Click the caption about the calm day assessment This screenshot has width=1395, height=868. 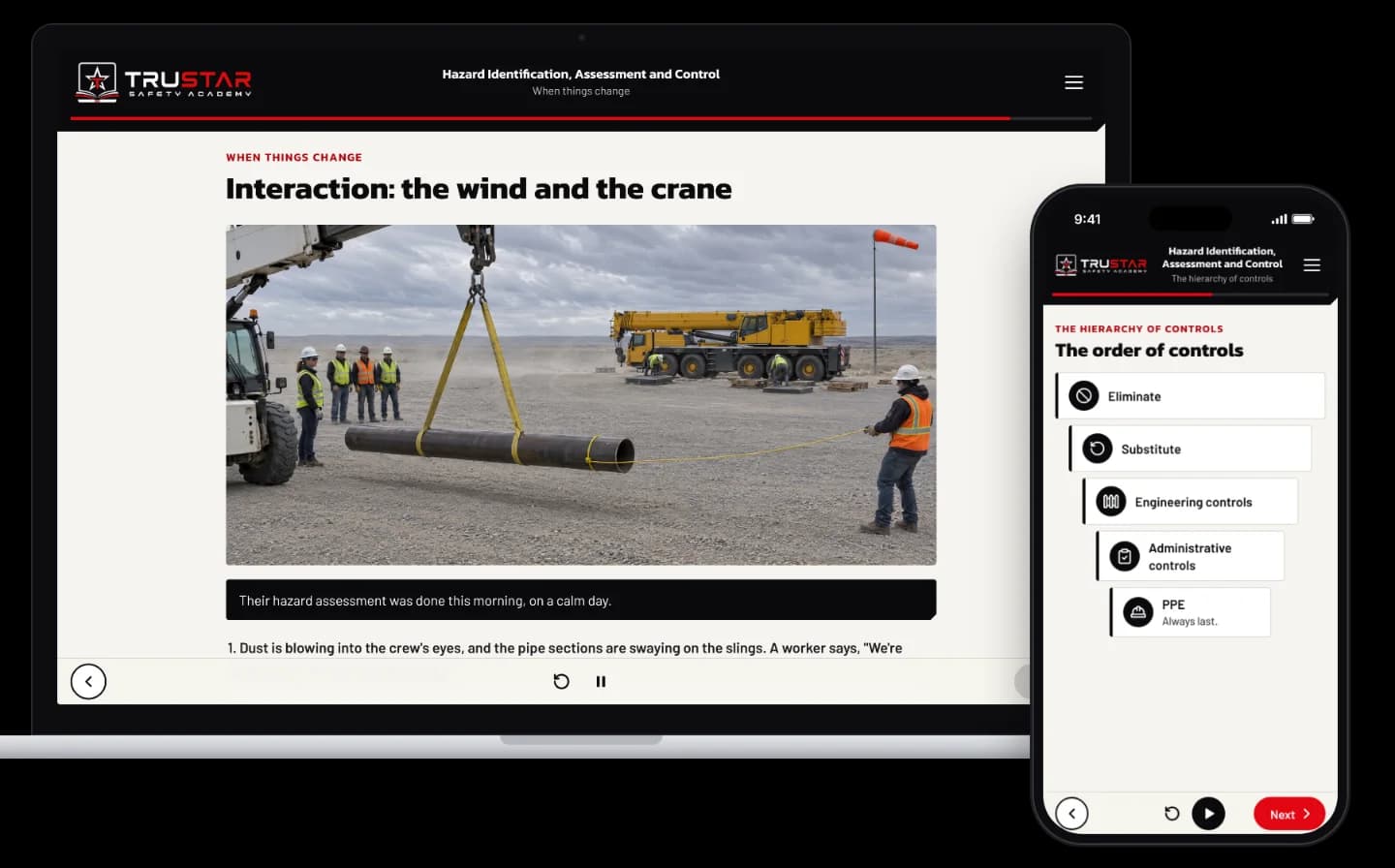(x=581, y=600)
